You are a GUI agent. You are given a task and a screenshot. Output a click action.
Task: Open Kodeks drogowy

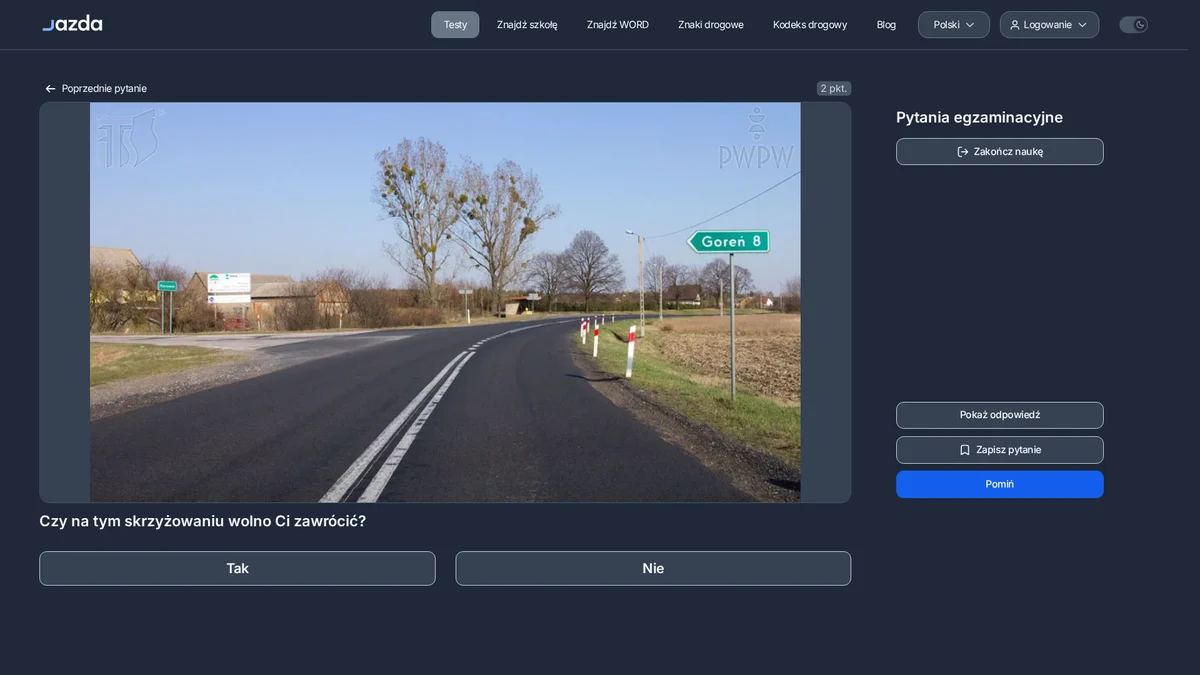point(810,25)
